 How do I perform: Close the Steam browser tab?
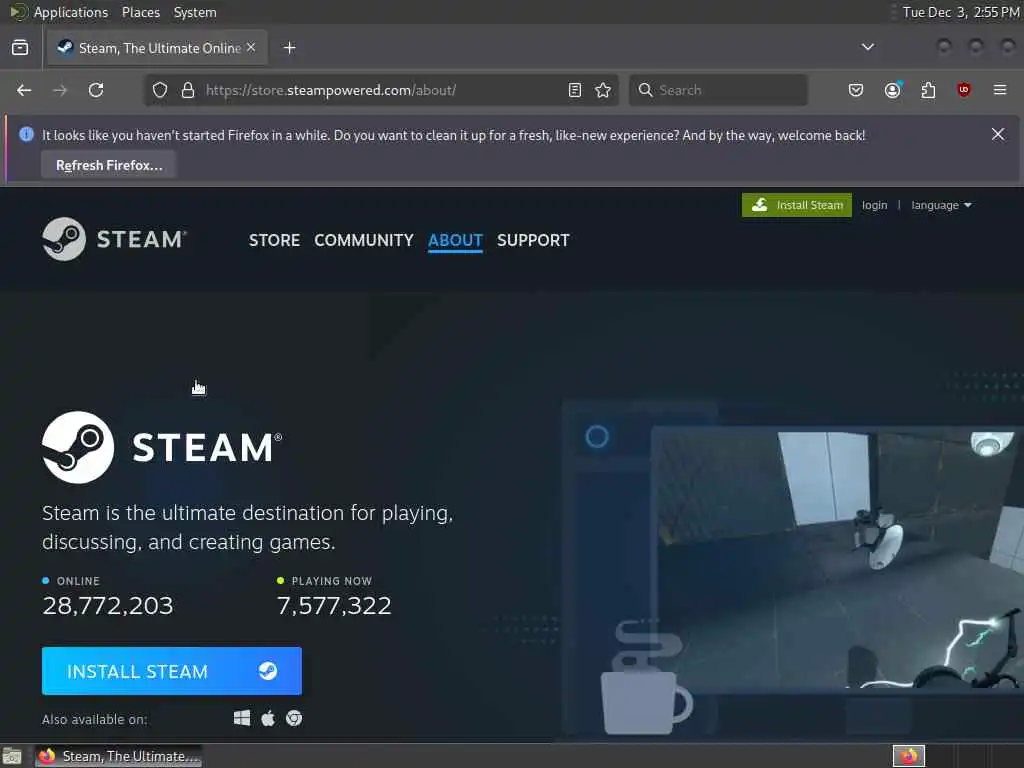[251, 48]
